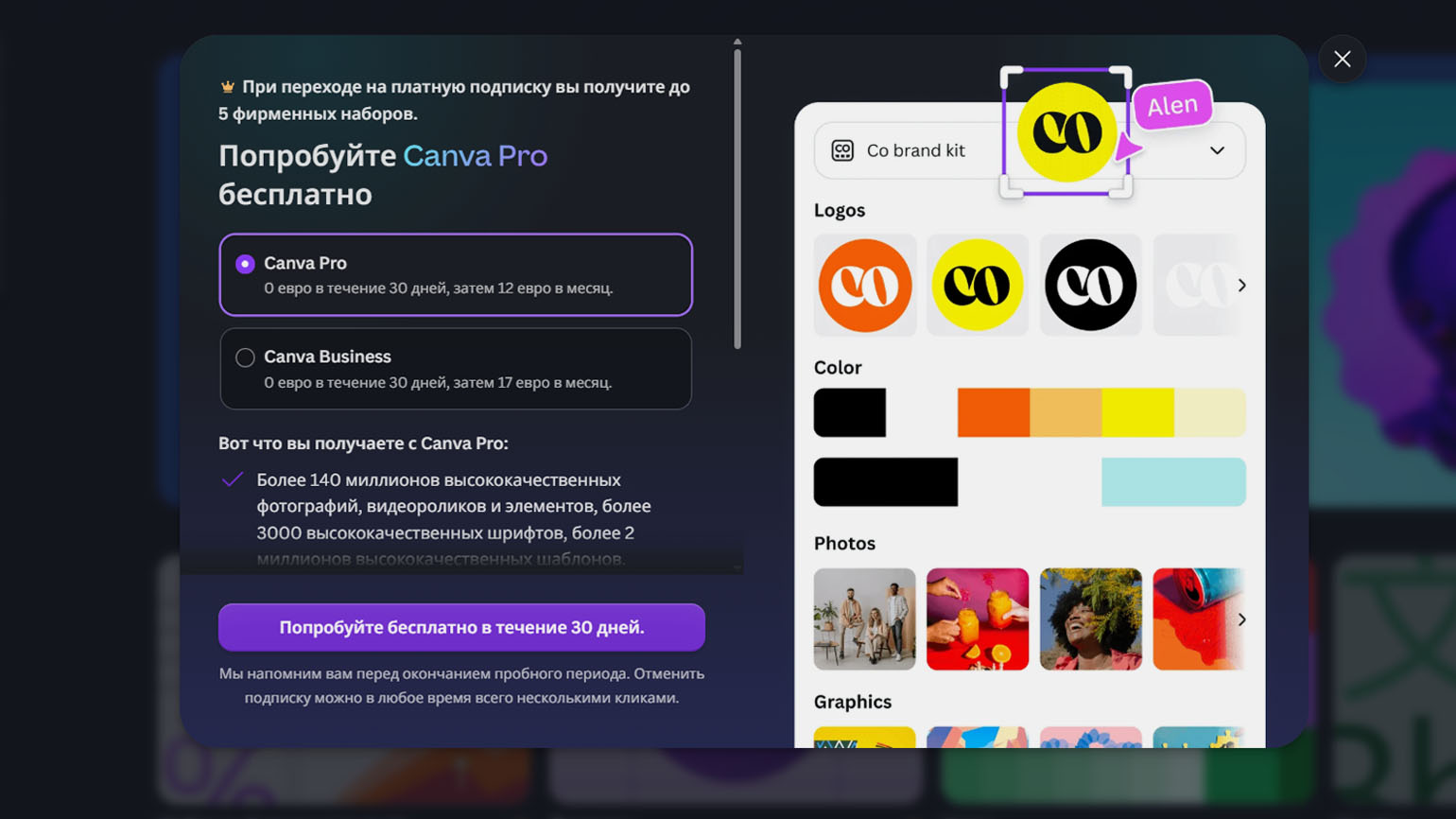The width and height of the screenshot is (1456, 819).
Task: Select the Canva Pro plan radio button
Action: [x=245, y=264]
